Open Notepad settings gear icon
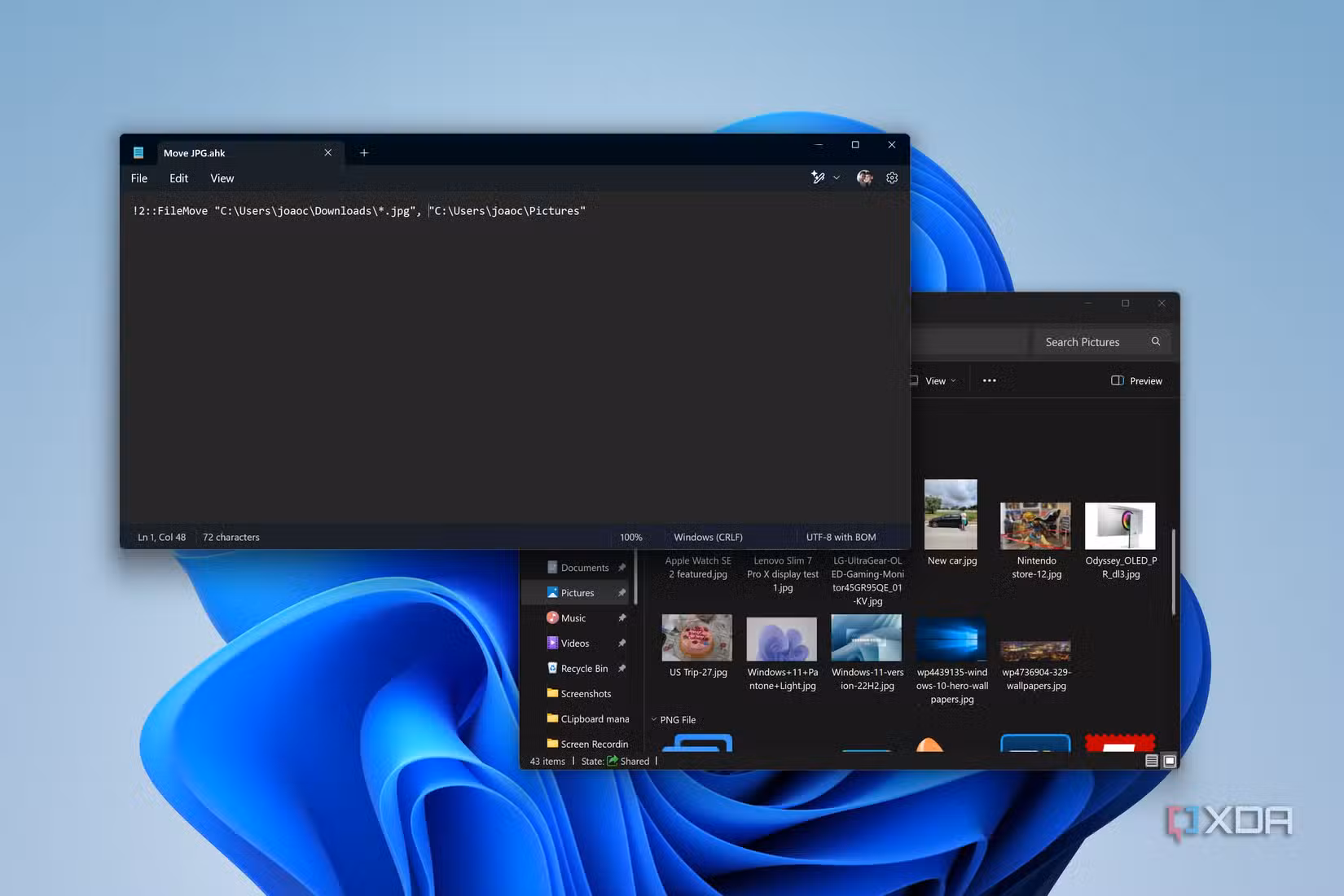 point(892,178)
